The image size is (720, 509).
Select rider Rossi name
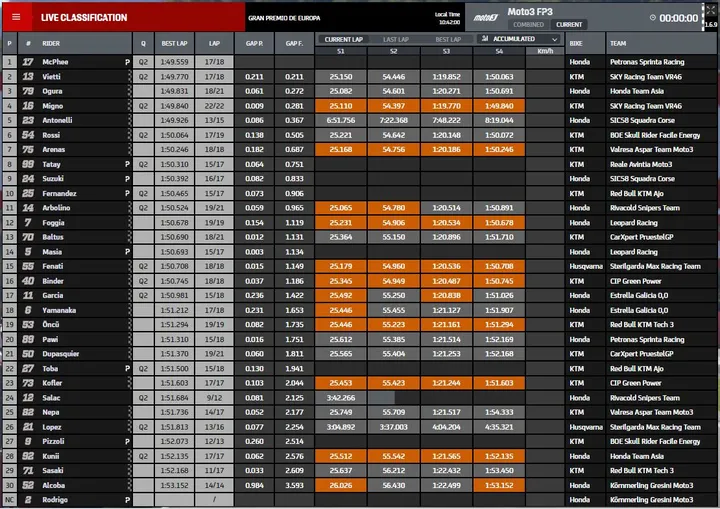point(51,135)
